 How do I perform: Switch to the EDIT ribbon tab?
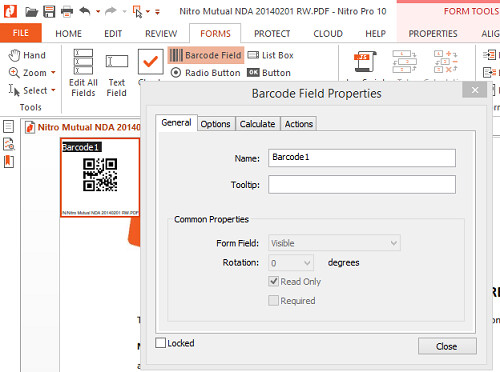(x=113, y=34)
